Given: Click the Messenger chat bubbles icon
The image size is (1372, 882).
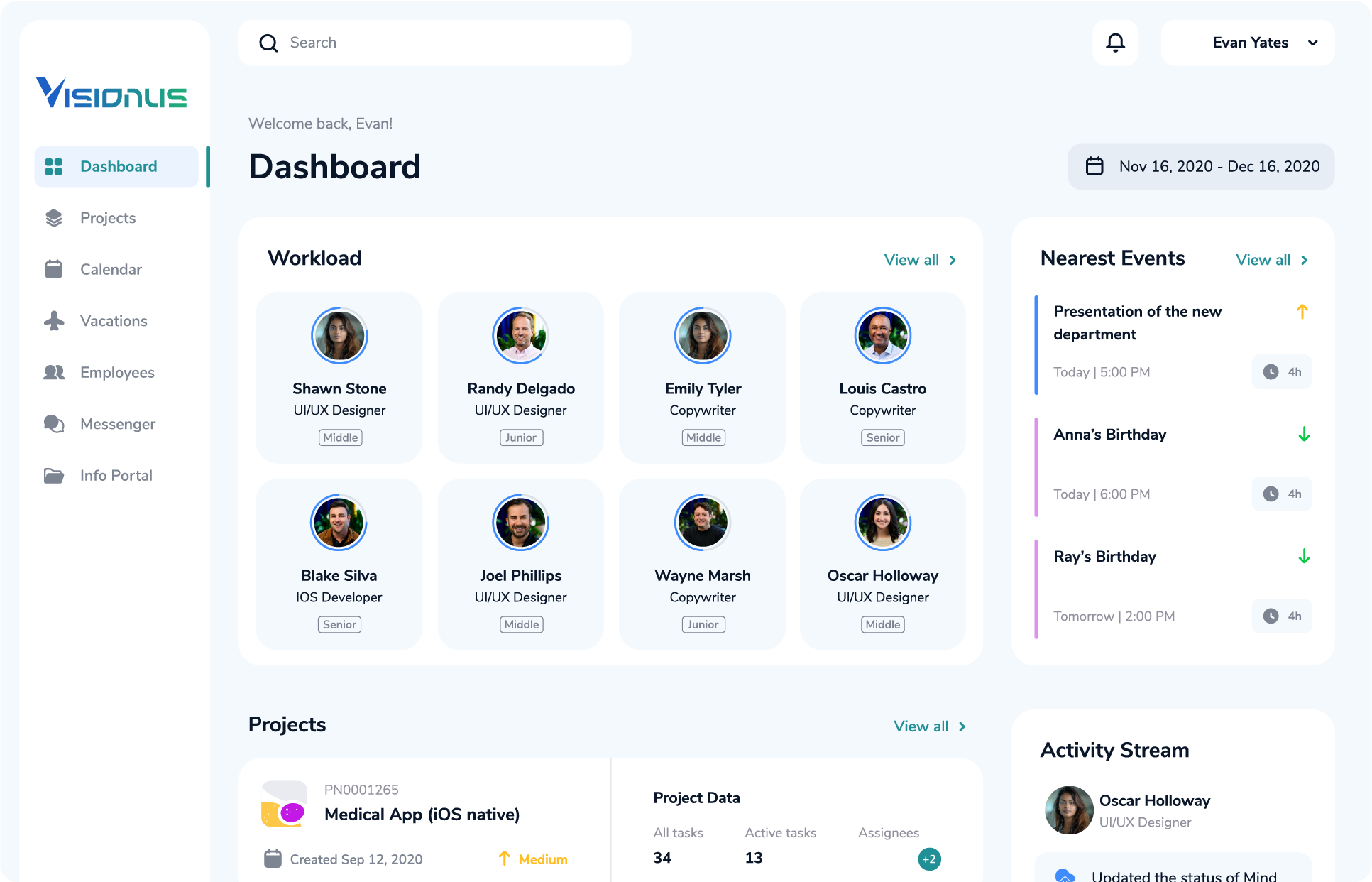Looking at the screenshot, I should [x=54, y=424].
